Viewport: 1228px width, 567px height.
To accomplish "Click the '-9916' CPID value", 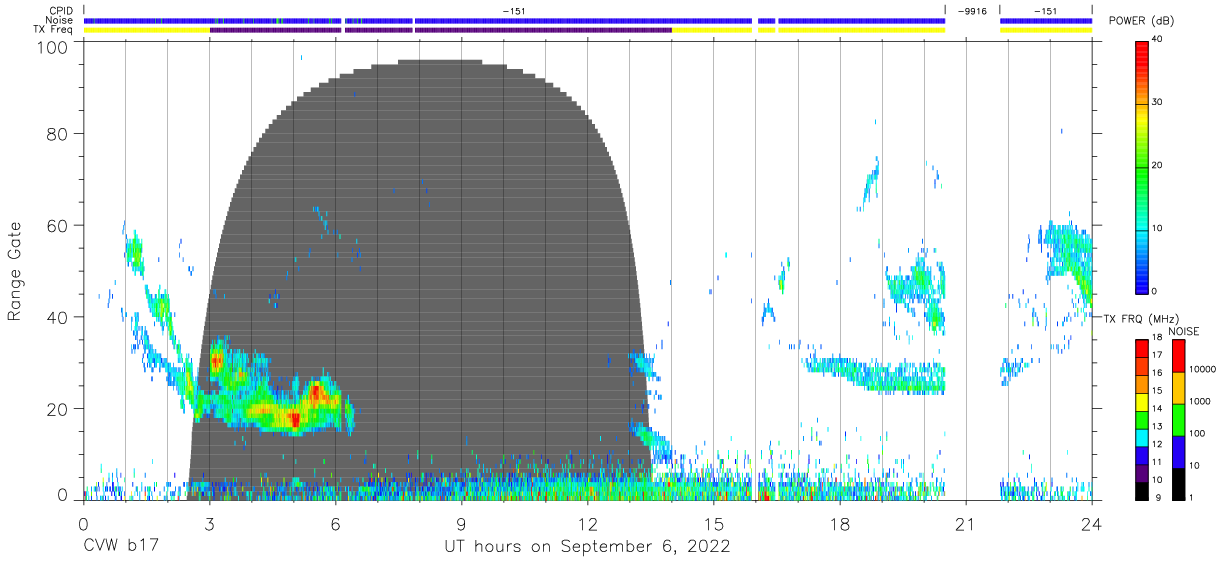I will pyautogui.click(x=972, y=10).
